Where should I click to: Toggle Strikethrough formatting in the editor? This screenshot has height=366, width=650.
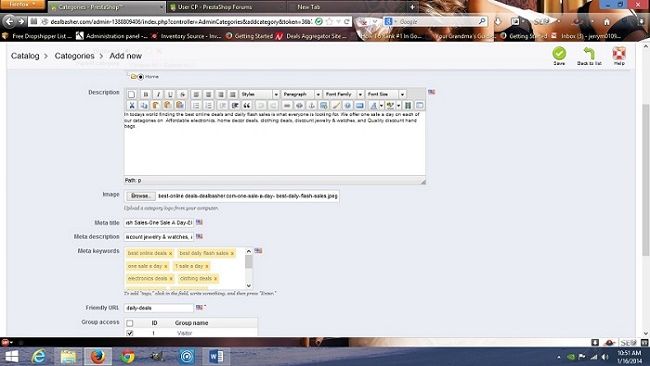click(182, 95)
